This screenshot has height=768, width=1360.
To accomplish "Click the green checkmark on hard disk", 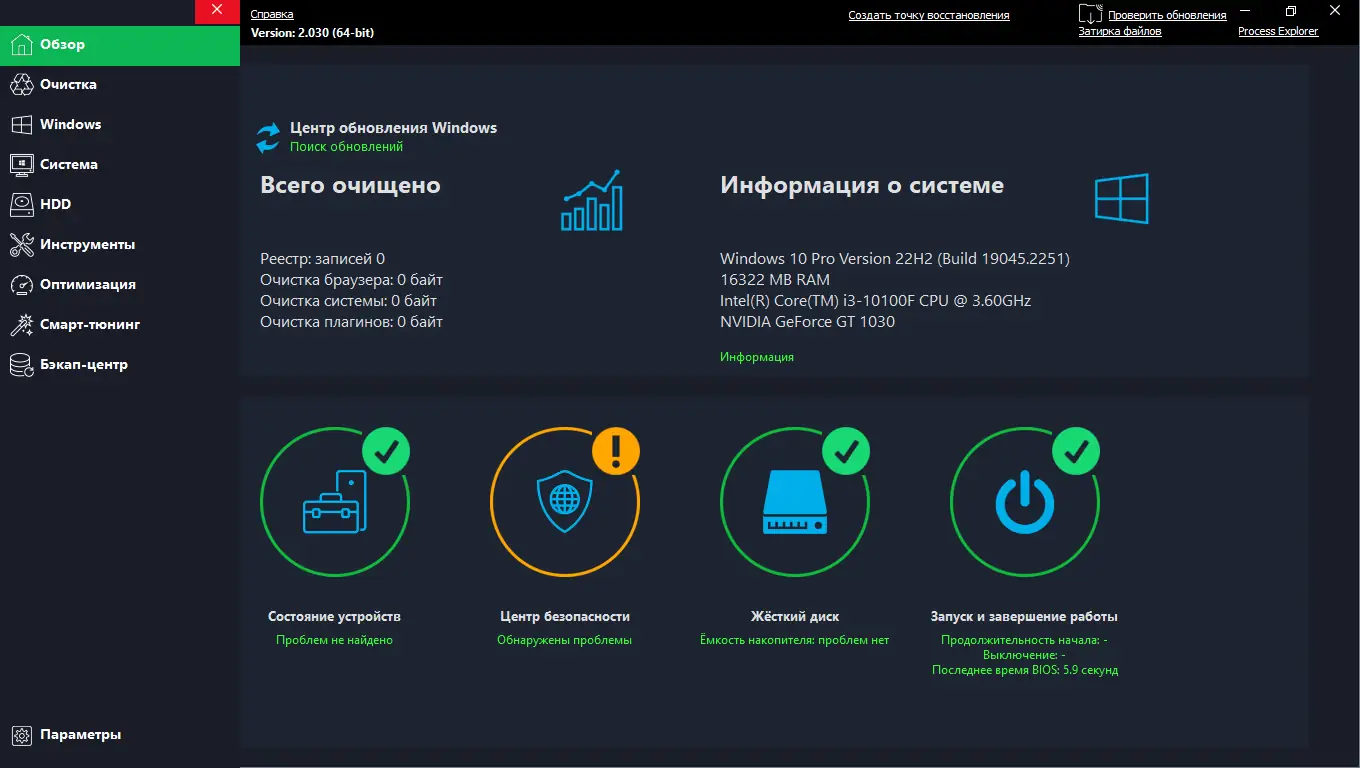I will (x=846, y=452).
